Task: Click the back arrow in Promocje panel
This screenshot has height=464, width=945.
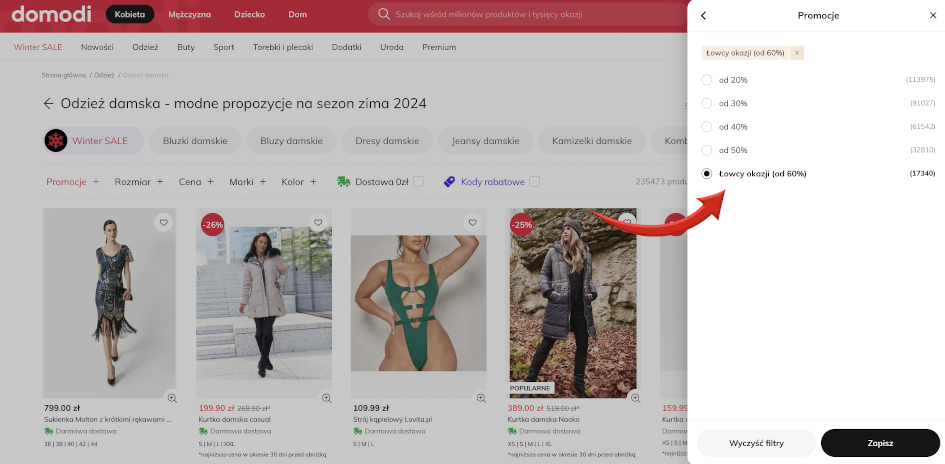Action: (x=703, y=16)
